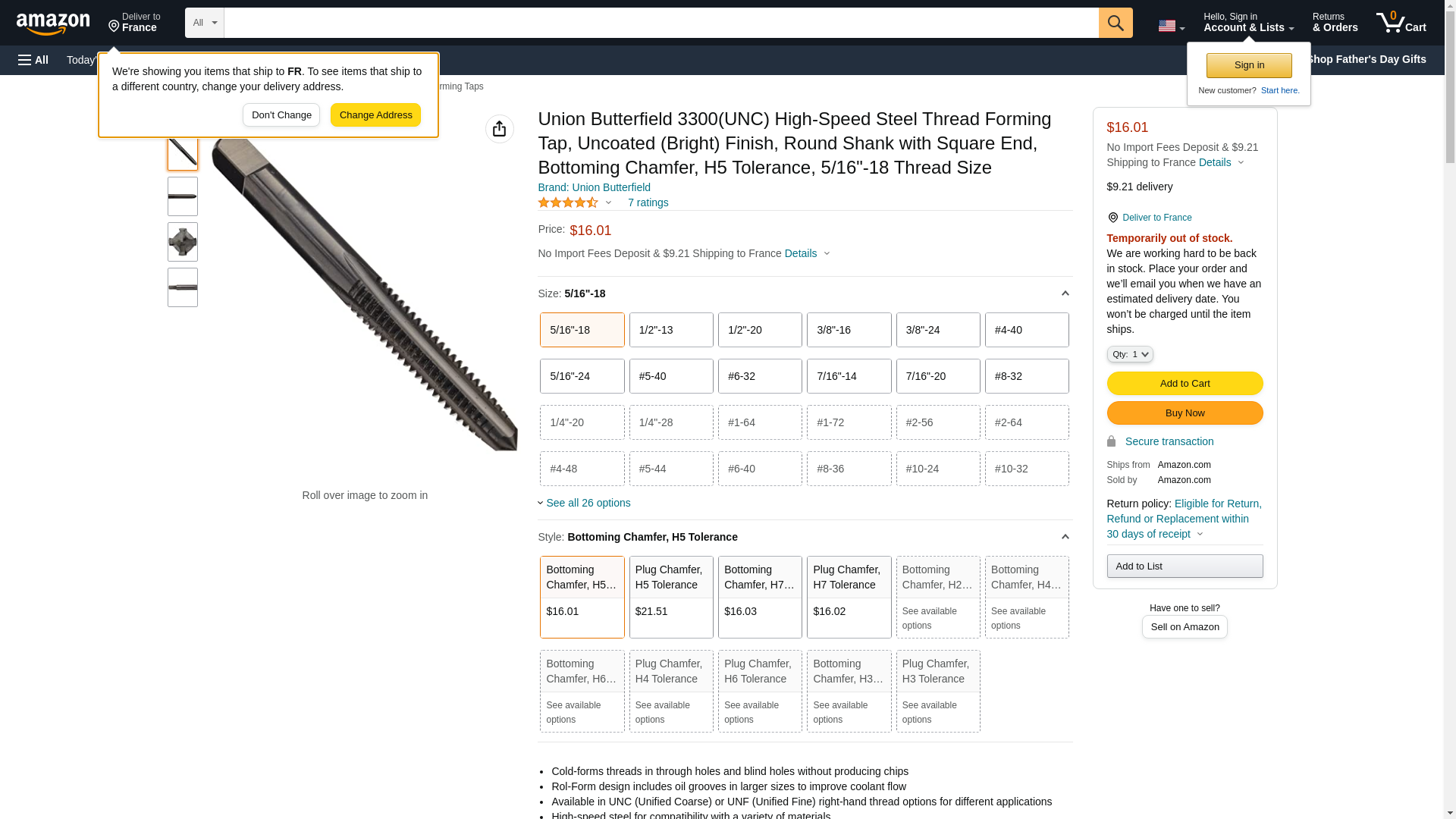Screen dimensions: 1456x819
Task: Select the 1/2"-13 size option
Action: click(670, 330)
